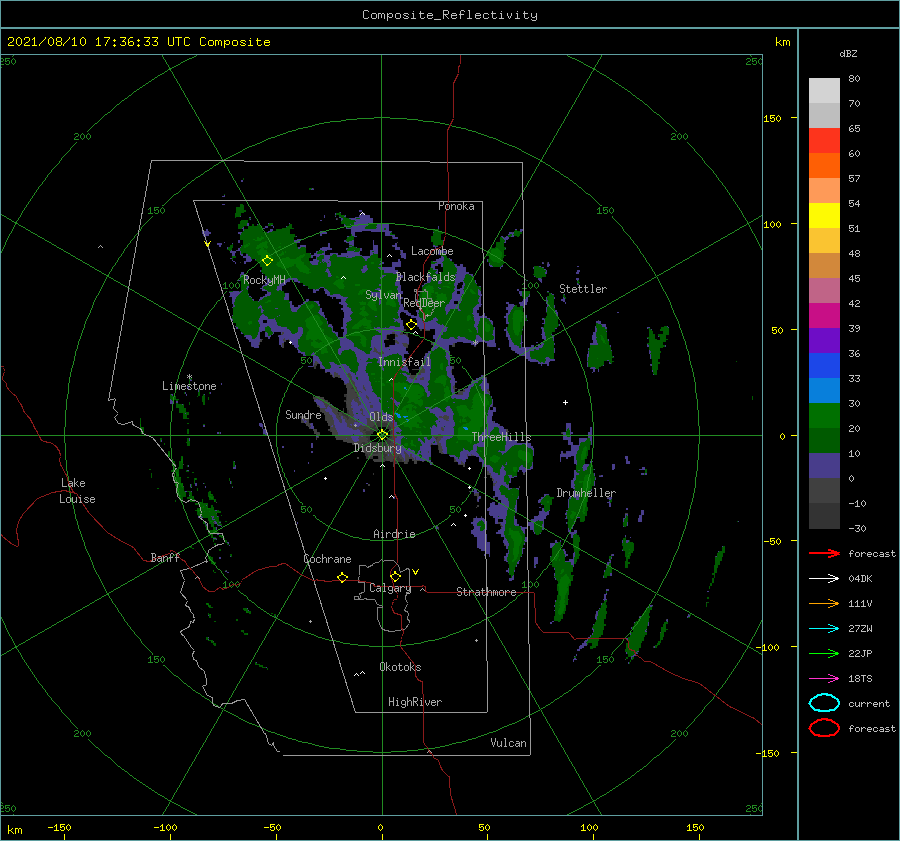The width and height of the screenshot is (900, 841).
Task: Click the Vulcan label
Action: [x=508, y=743]
